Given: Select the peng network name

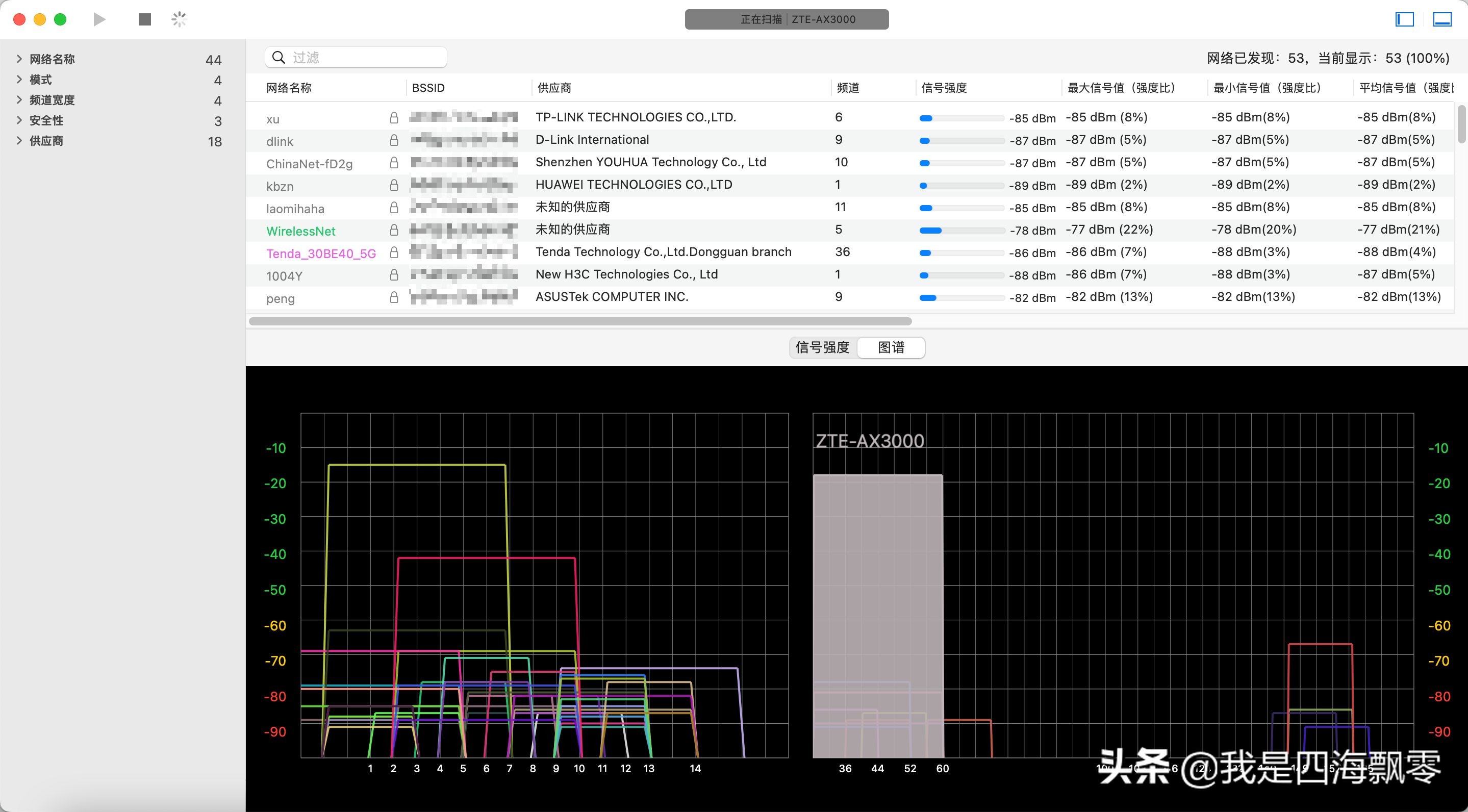Looking at the screenshot, I should point(281,298).
